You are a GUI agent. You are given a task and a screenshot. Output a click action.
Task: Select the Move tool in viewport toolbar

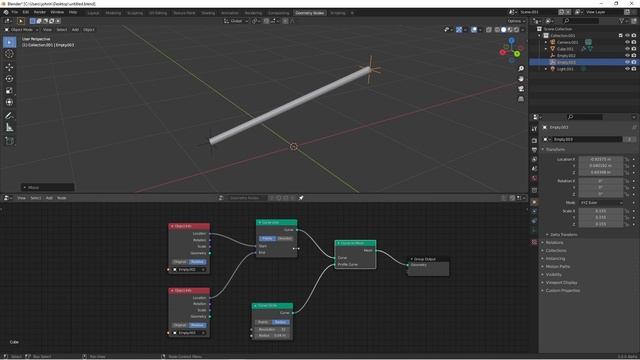(9, 67)
